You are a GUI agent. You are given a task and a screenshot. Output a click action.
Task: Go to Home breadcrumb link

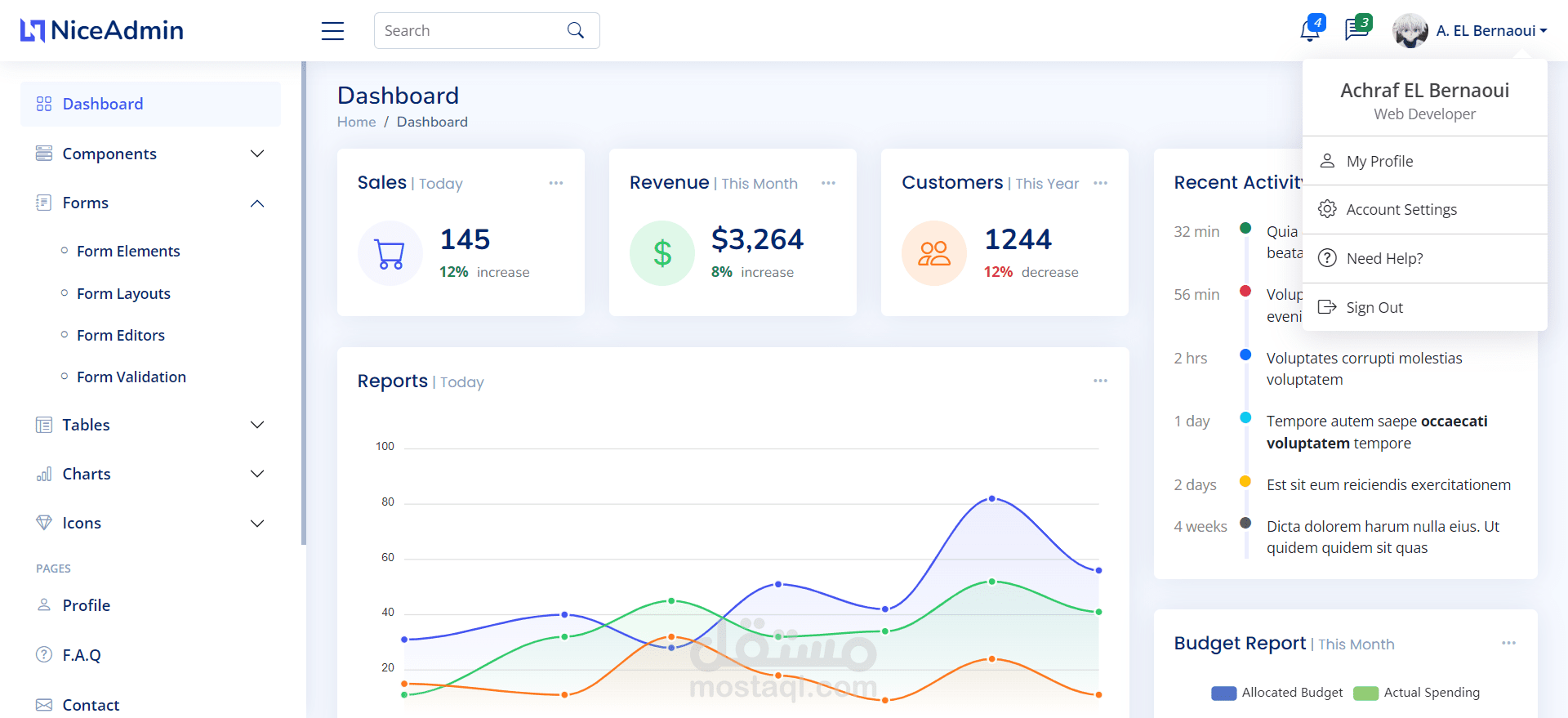[x=357, y=122]
